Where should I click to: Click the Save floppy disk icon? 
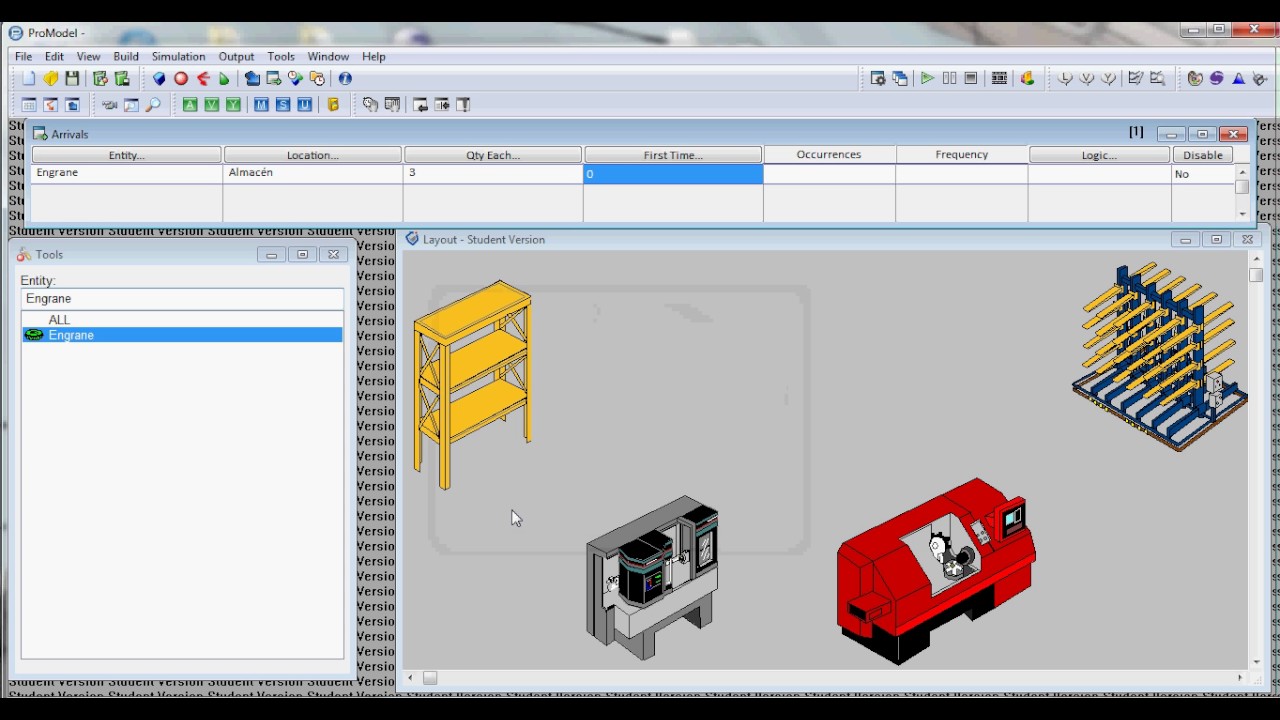72,78
